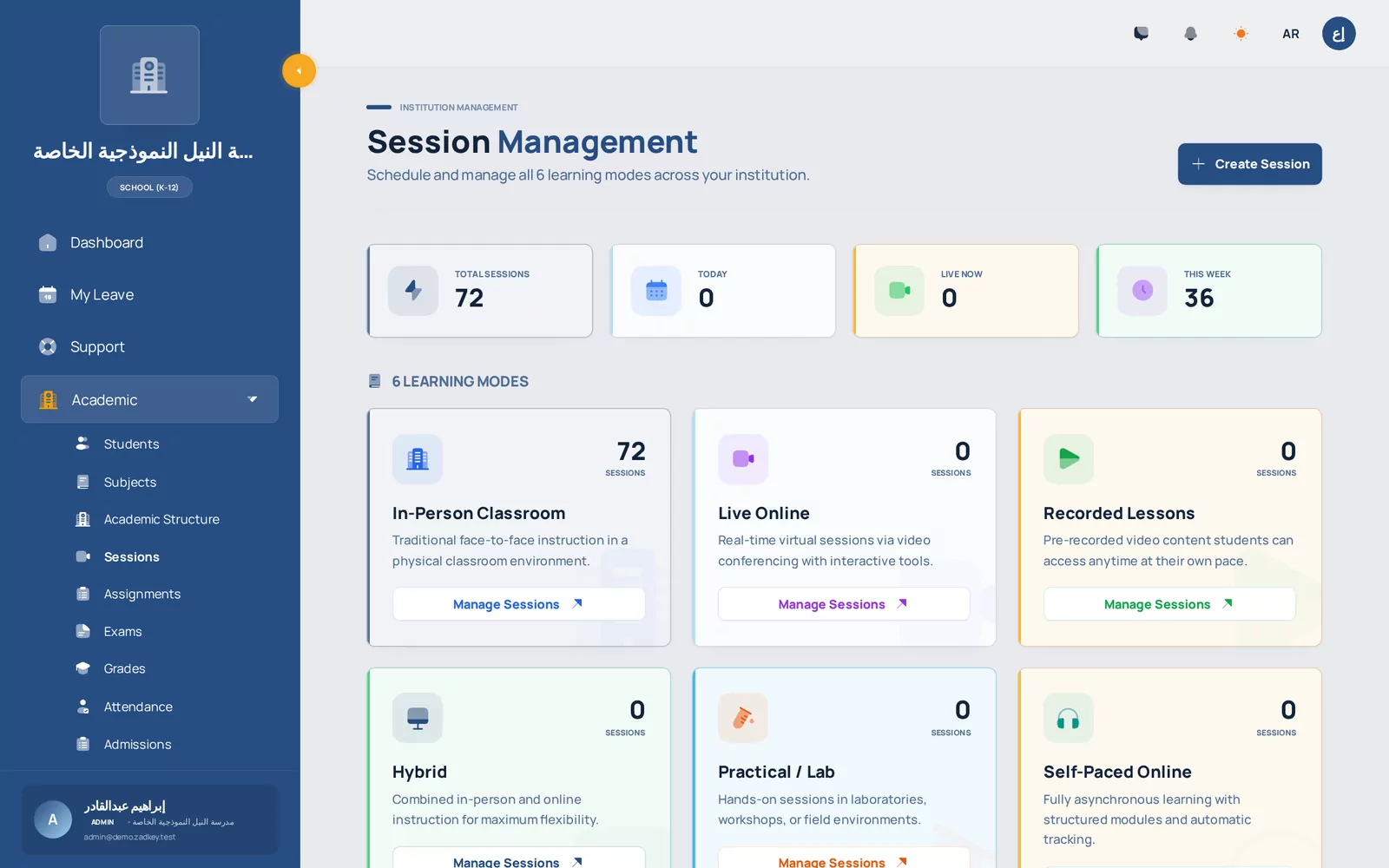
Task: Click the Live Now camera icon
Action: tap(899, 291)
